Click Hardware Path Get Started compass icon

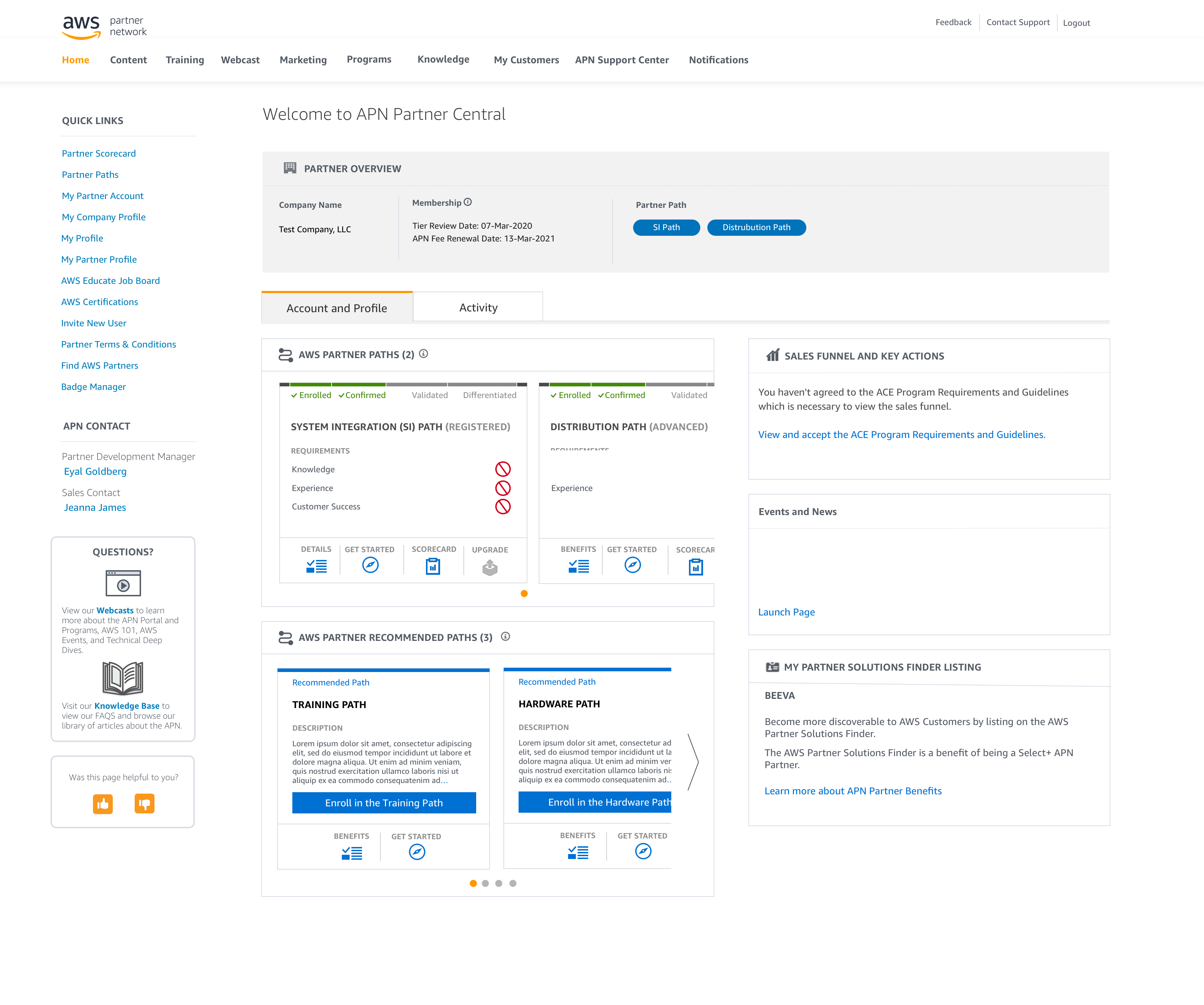(643, 851)
